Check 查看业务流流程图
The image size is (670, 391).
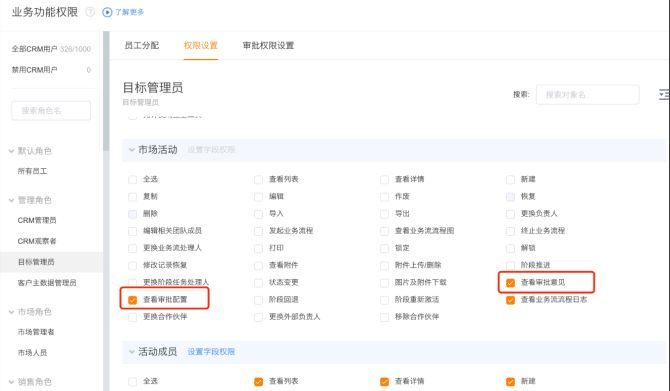(x=385, y=231)
